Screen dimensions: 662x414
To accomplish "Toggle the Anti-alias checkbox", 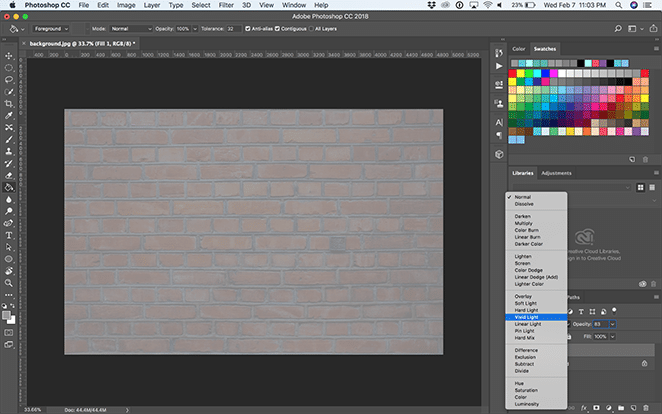I will [249, 29].
